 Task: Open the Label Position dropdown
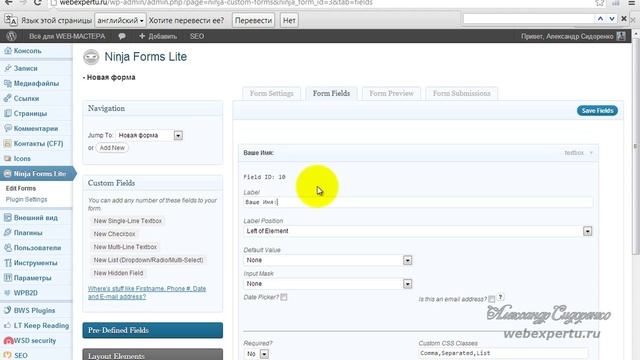[x=418, y=231]
